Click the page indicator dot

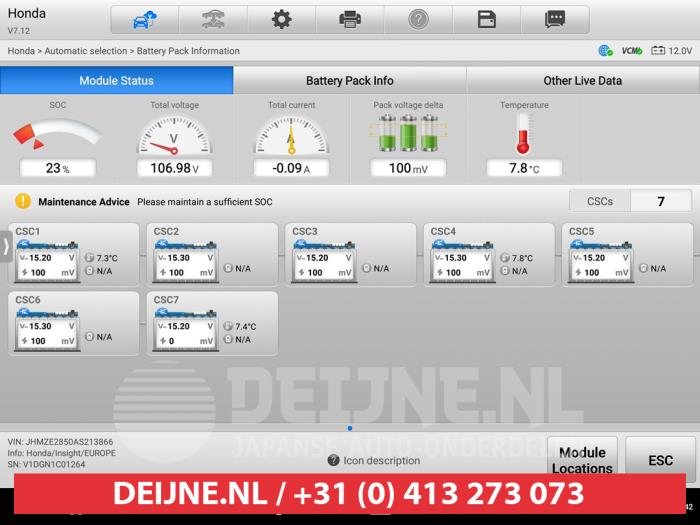pyautogui.click(x=350, y=428)
